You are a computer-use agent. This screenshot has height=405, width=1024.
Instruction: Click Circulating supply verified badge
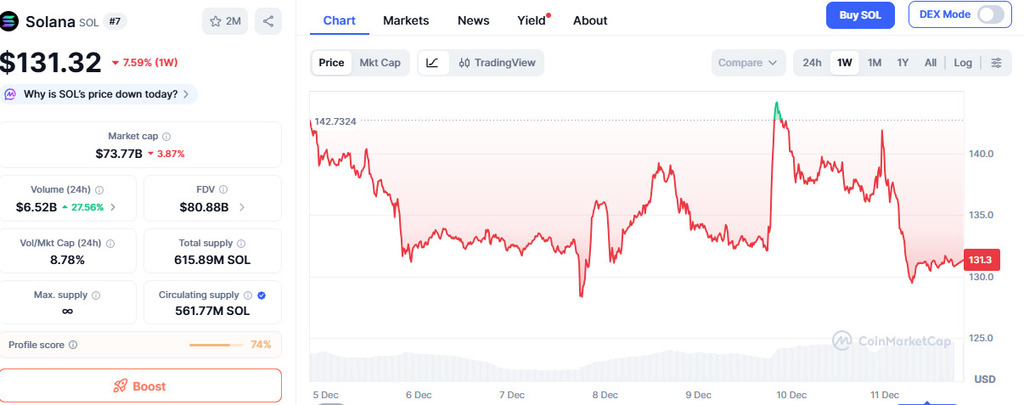coord(261,295)
